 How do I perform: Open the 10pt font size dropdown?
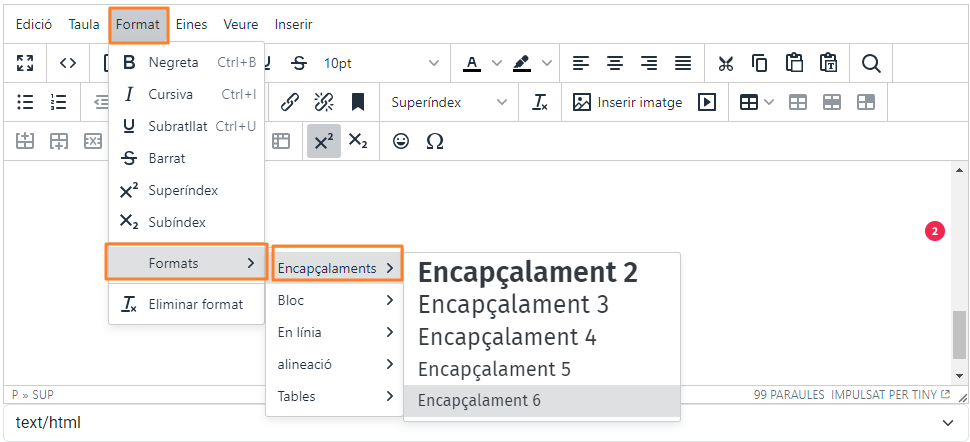380,63
